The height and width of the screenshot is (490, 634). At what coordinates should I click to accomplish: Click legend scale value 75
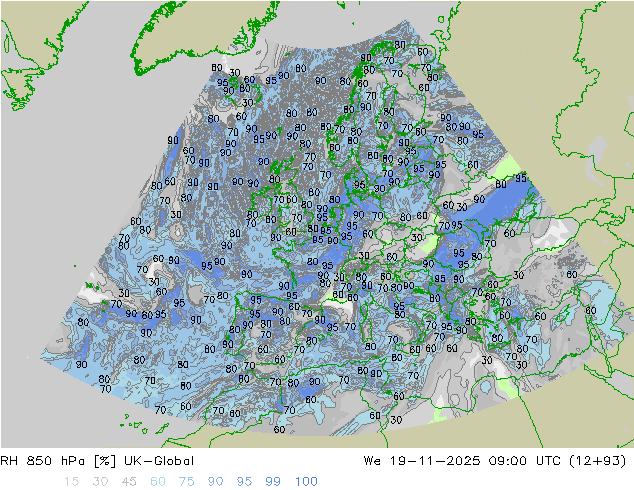187,482
